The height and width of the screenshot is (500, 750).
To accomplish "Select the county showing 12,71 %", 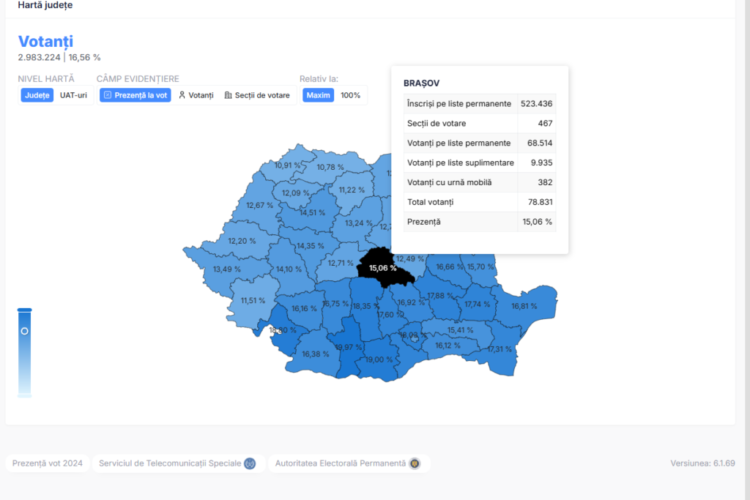I will [x=341, y=263].
